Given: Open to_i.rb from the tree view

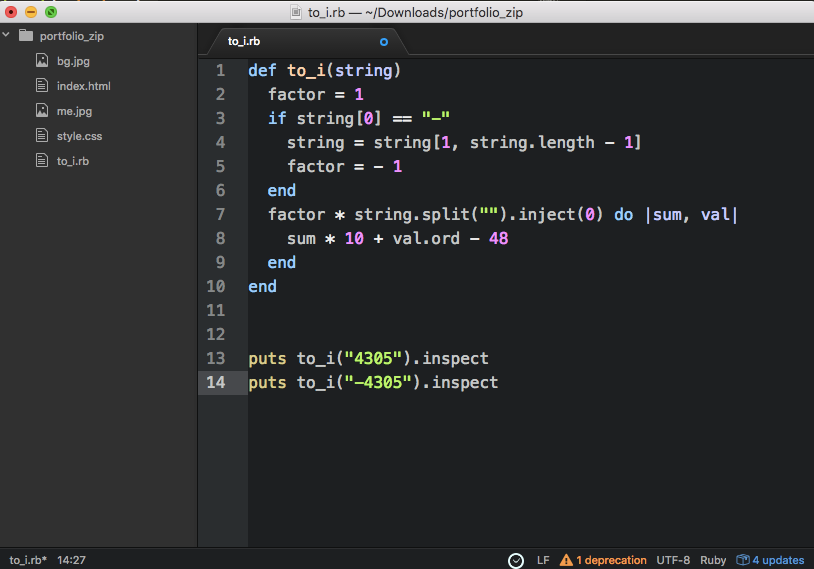Looking at the screenshot, I should click(x=73, y=161).
